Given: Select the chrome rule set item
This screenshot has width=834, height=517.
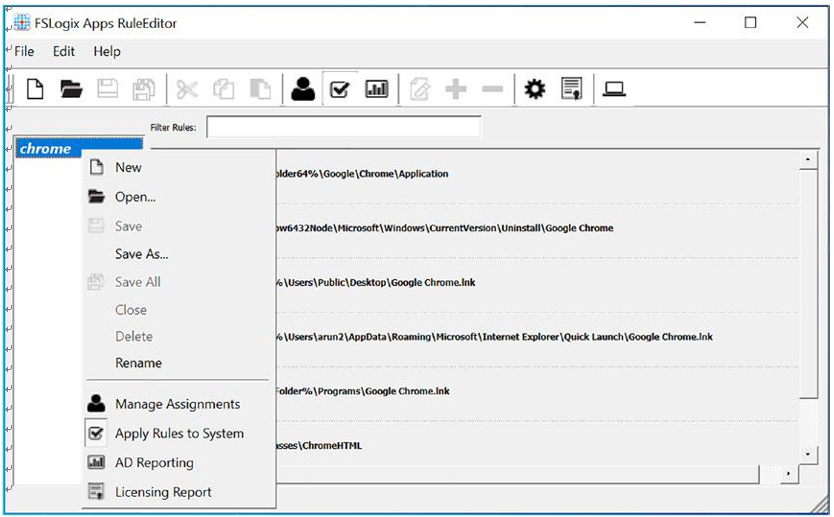Looking at the screenshot, I should click(x=79, y=148).
